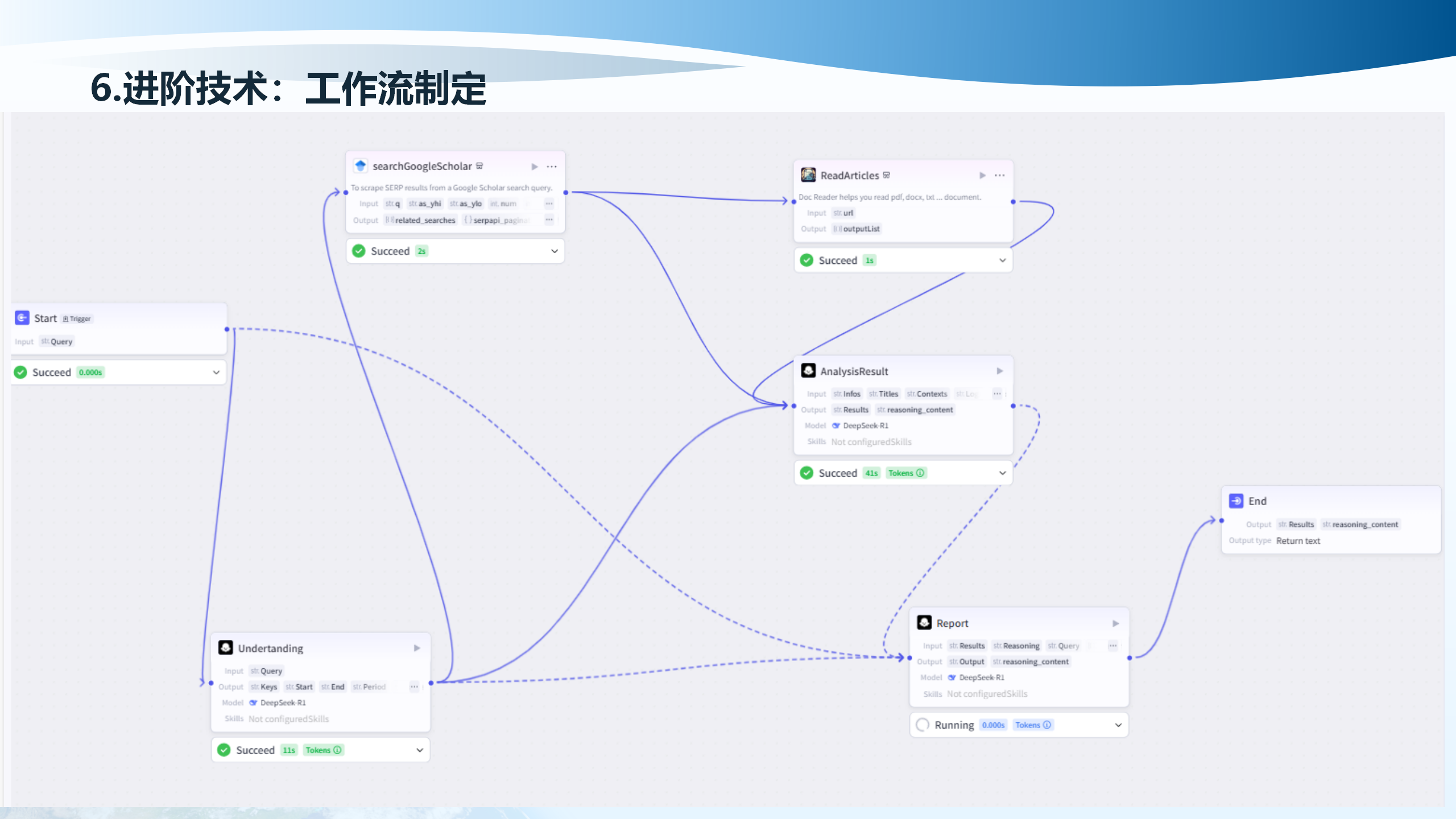Click 'Not configuredSkills' in Understanding node
This screenshot has width=1456, height=819.
tap(289, 718)
